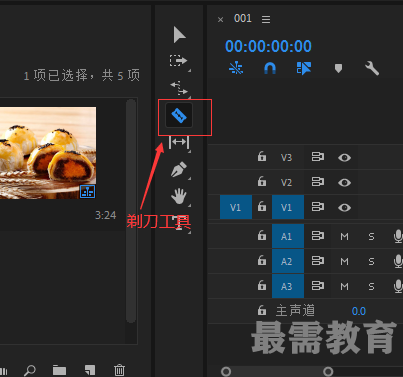Viewport: 403px width, 377px height.
Task: Select the V3 track label
Action: click(x=286, y=157)
